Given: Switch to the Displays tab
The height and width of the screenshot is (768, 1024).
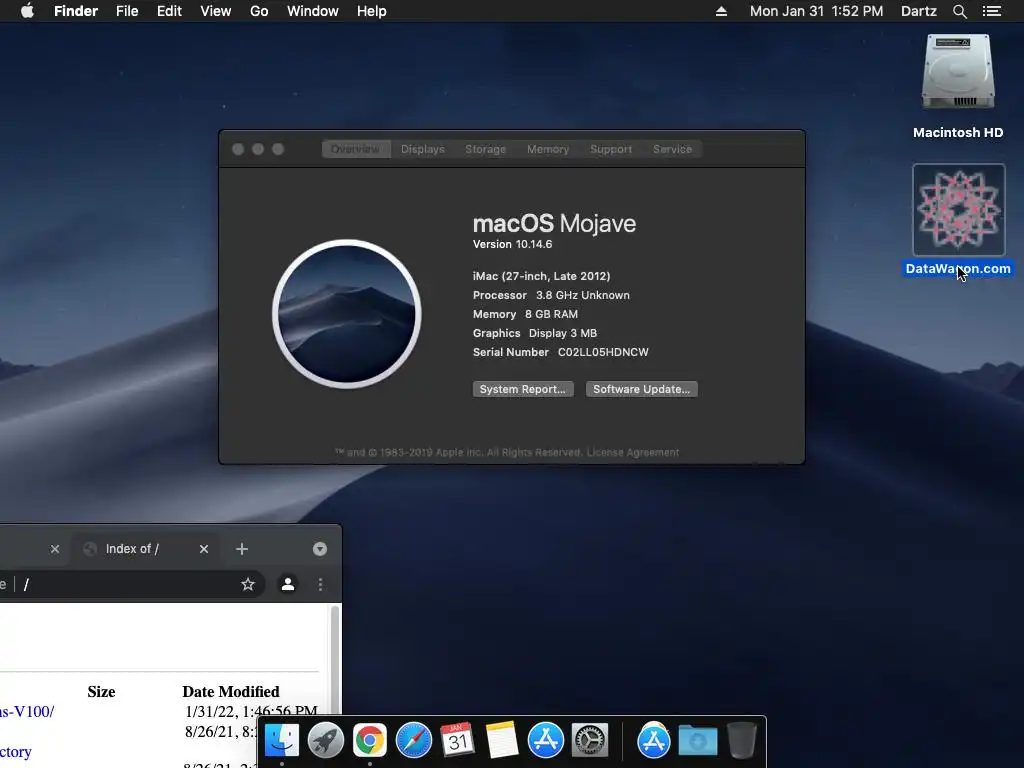Looking at the screenshot, I should click(x=423, y=149).
